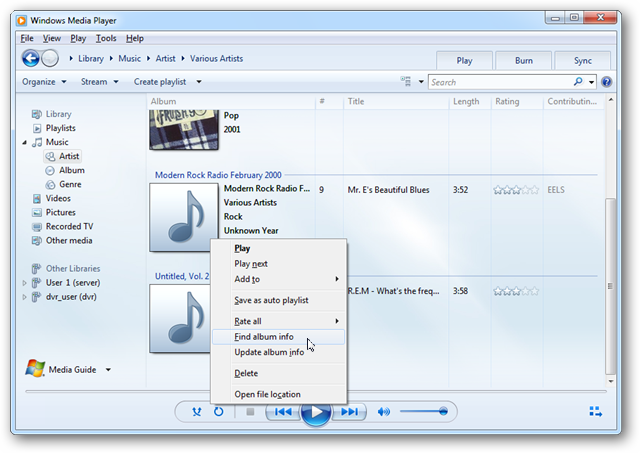The image size is (640, 453).
Task: Open the View menu
Action: [x=52, y=38]
